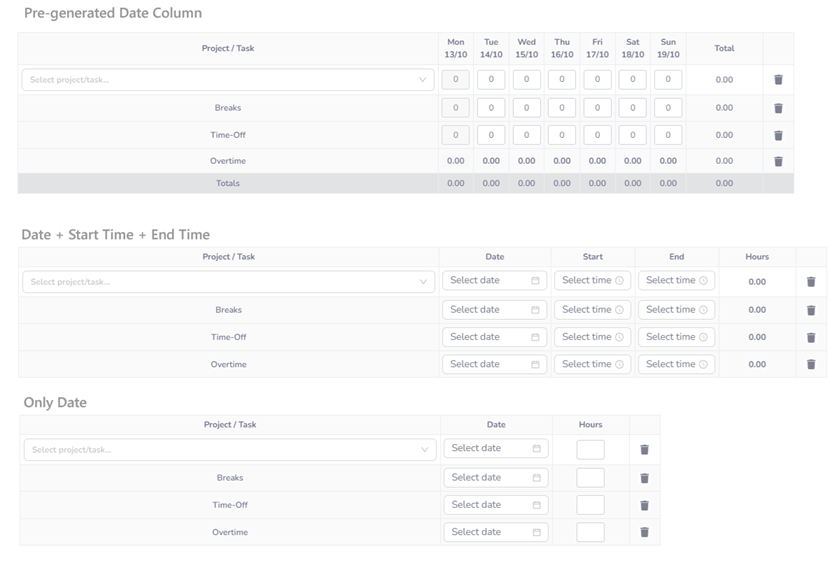This screenshot has width=839, height=570.
Task: Open project/task dropdown in Pre-generated Date Column table
Action: pos(227,80)
